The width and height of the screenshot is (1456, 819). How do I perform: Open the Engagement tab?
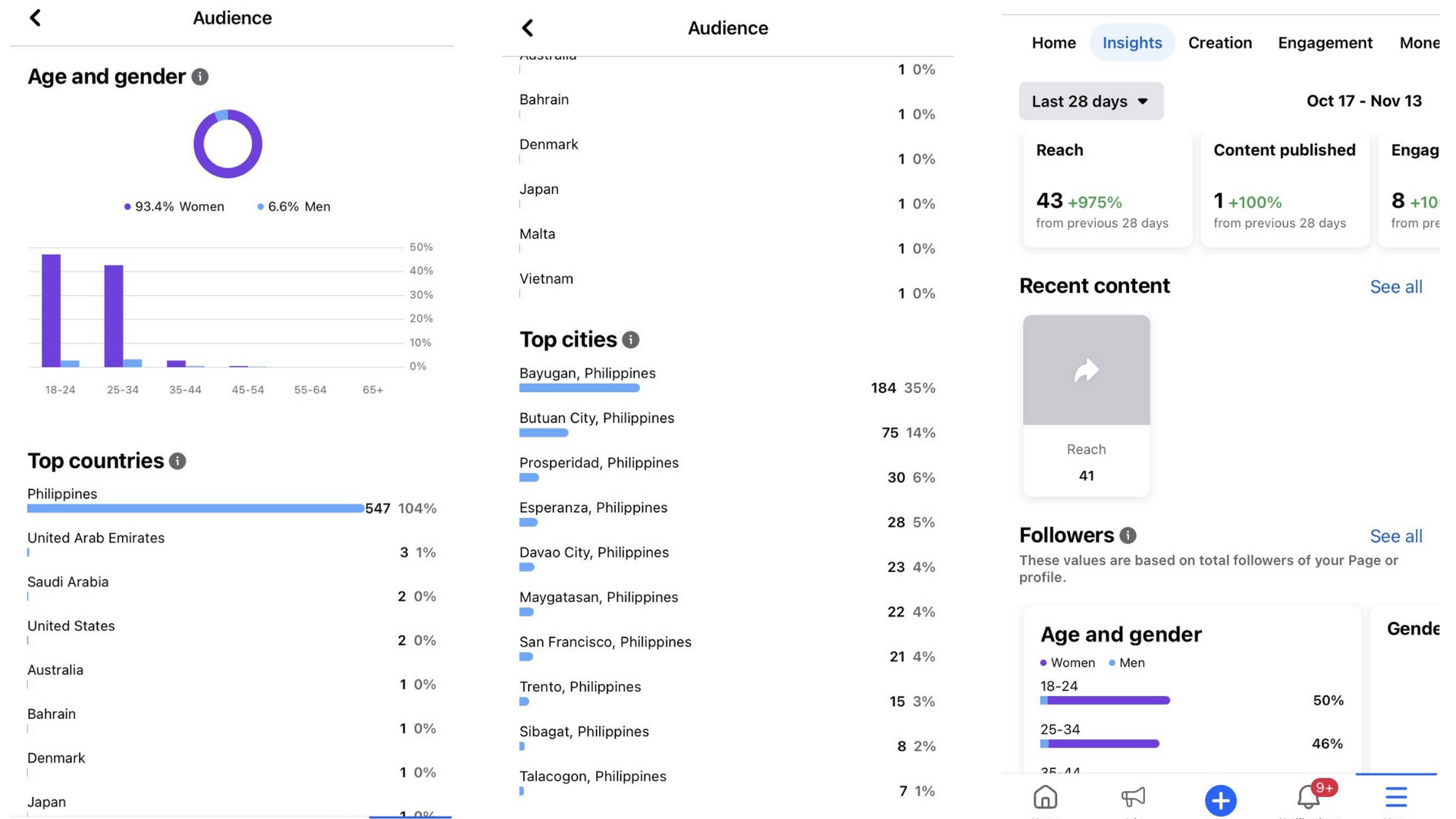tap(1325, 42)
